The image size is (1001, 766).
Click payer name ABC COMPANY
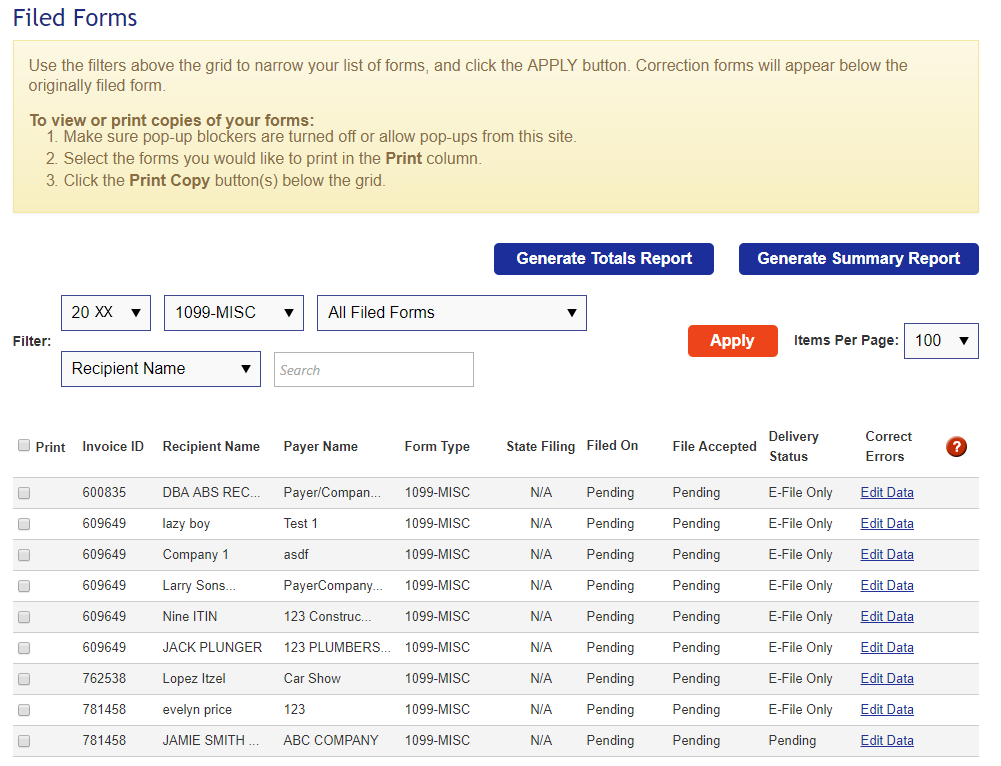pyautogui.click(x=331, y=740)
